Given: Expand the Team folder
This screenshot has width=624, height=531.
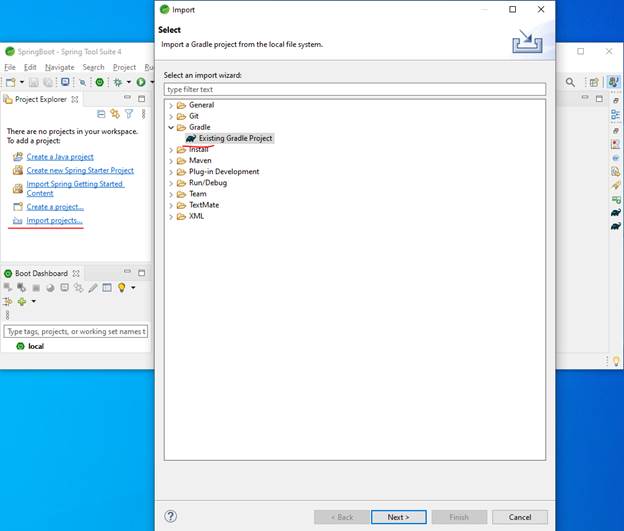Looking at the screenshot, I should click(171, 195).
